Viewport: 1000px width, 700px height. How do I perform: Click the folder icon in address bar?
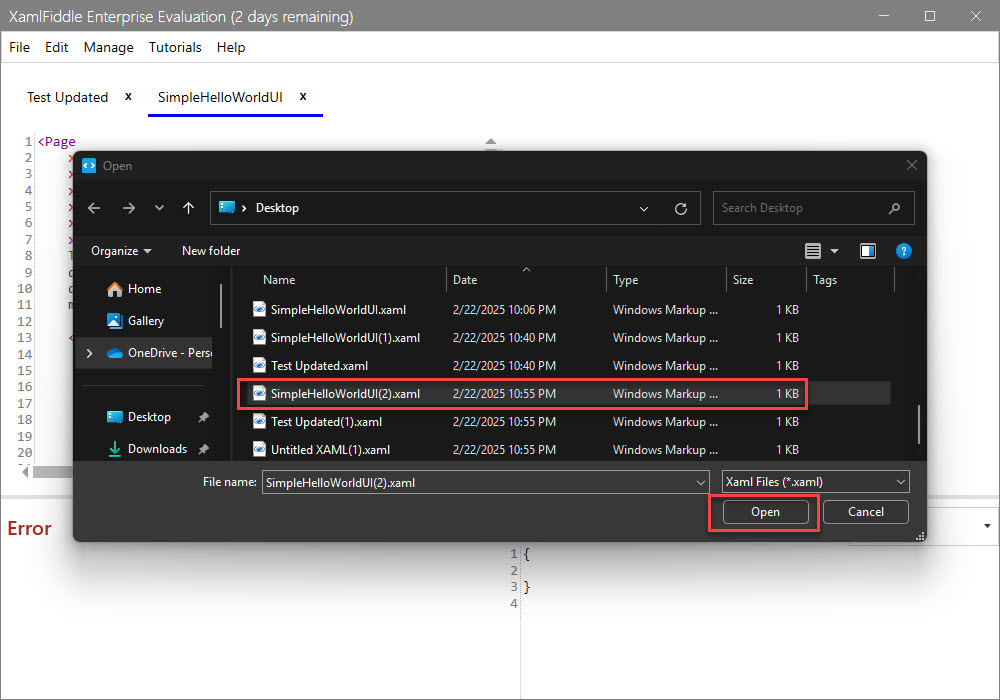click(226, 207)
